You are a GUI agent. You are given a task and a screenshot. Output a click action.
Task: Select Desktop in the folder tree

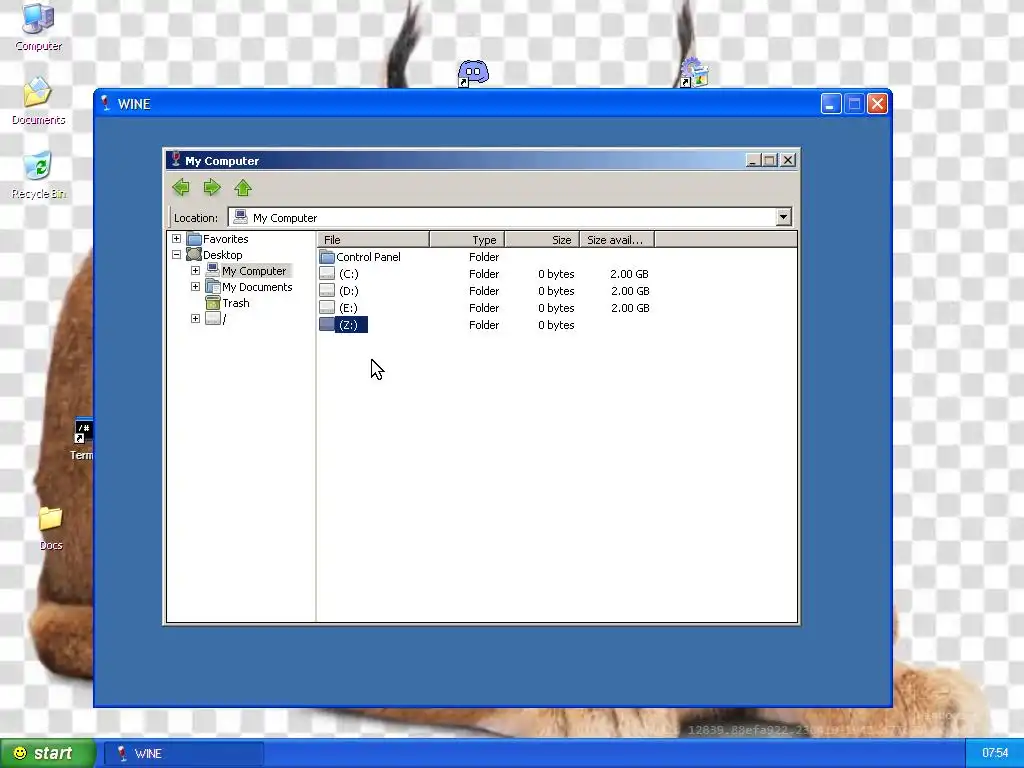[x=222, y=255]
